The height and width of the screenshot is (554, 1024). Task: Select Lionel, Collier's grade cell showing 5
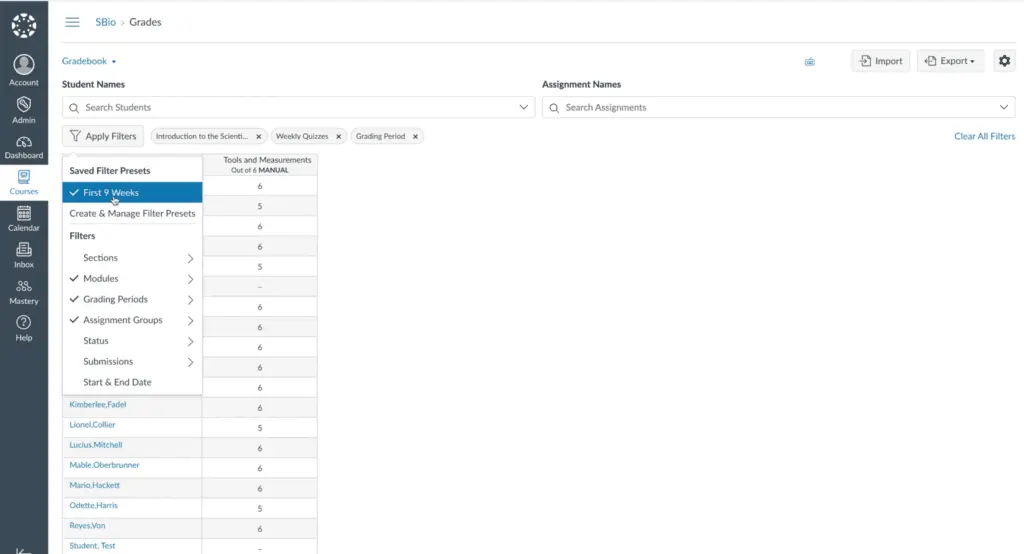point(260,428)
